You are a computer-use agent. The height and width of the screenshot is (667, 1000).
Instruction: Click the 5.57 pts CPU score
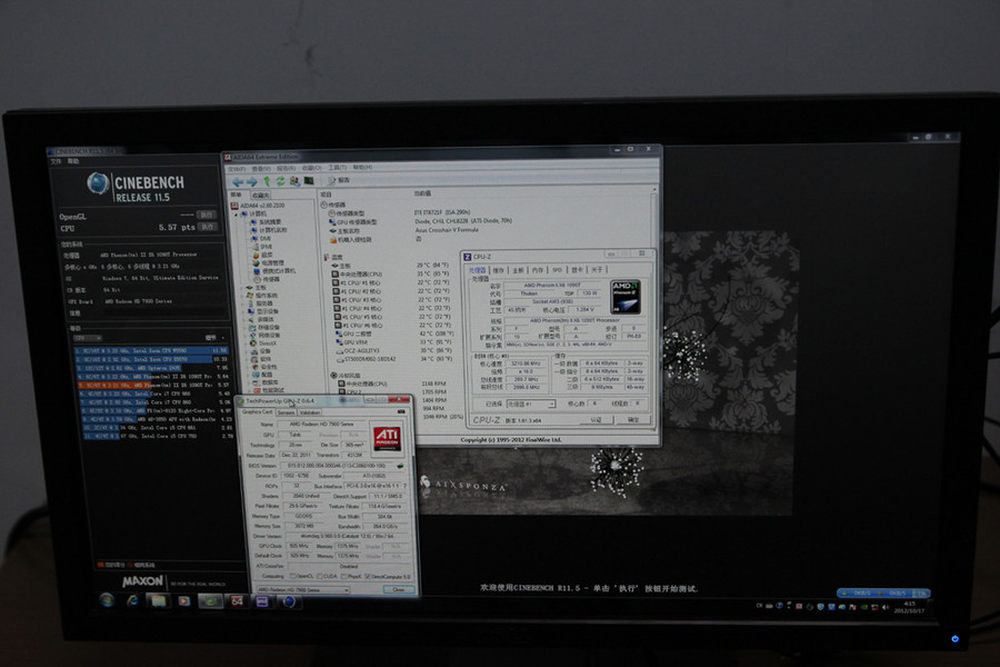[177, 227]
